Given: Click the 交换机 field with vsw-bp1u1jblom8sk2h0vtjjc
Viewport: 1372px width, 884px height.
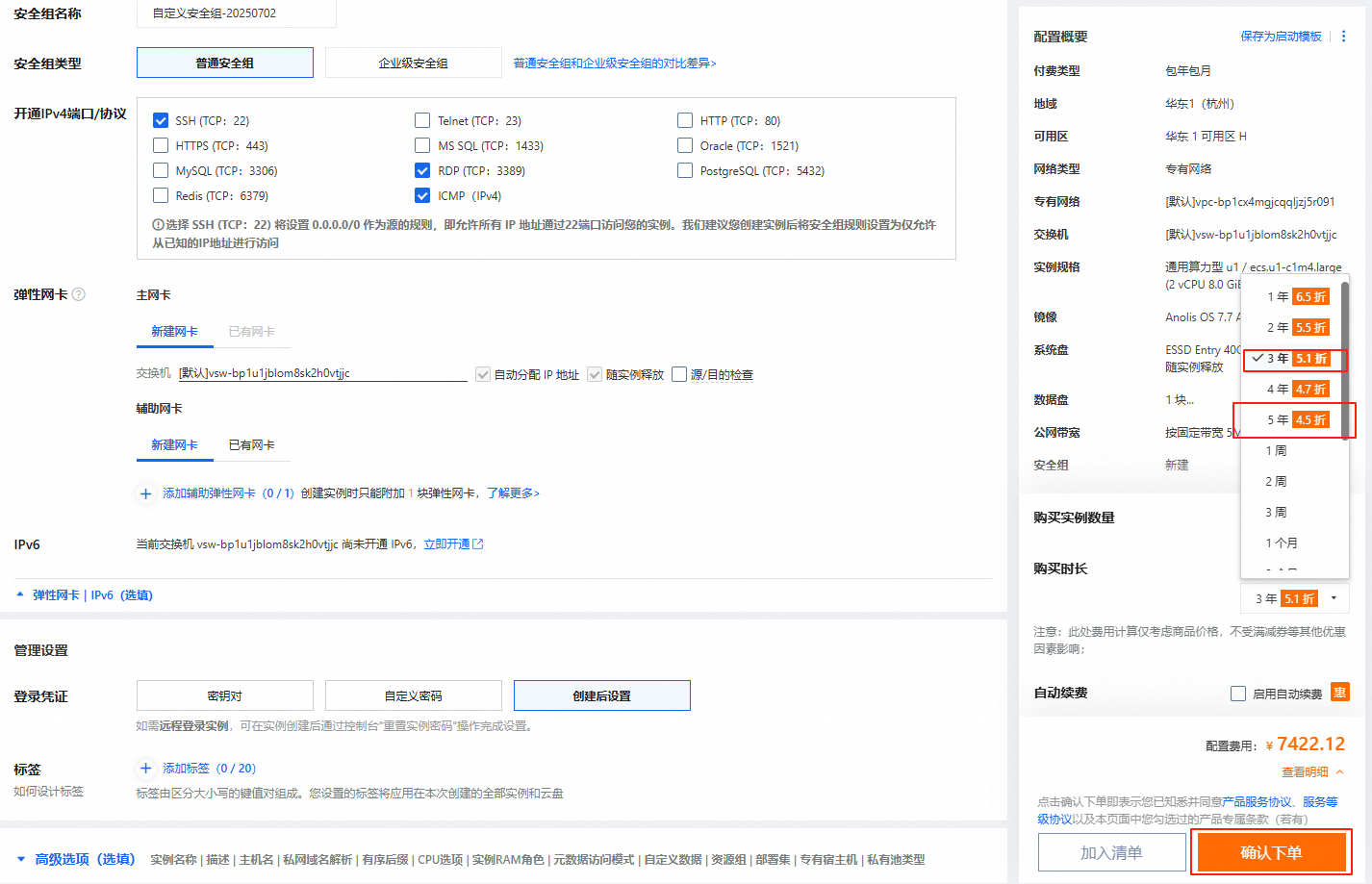Looking at the screenshot, I should click(x=322, y=373).
